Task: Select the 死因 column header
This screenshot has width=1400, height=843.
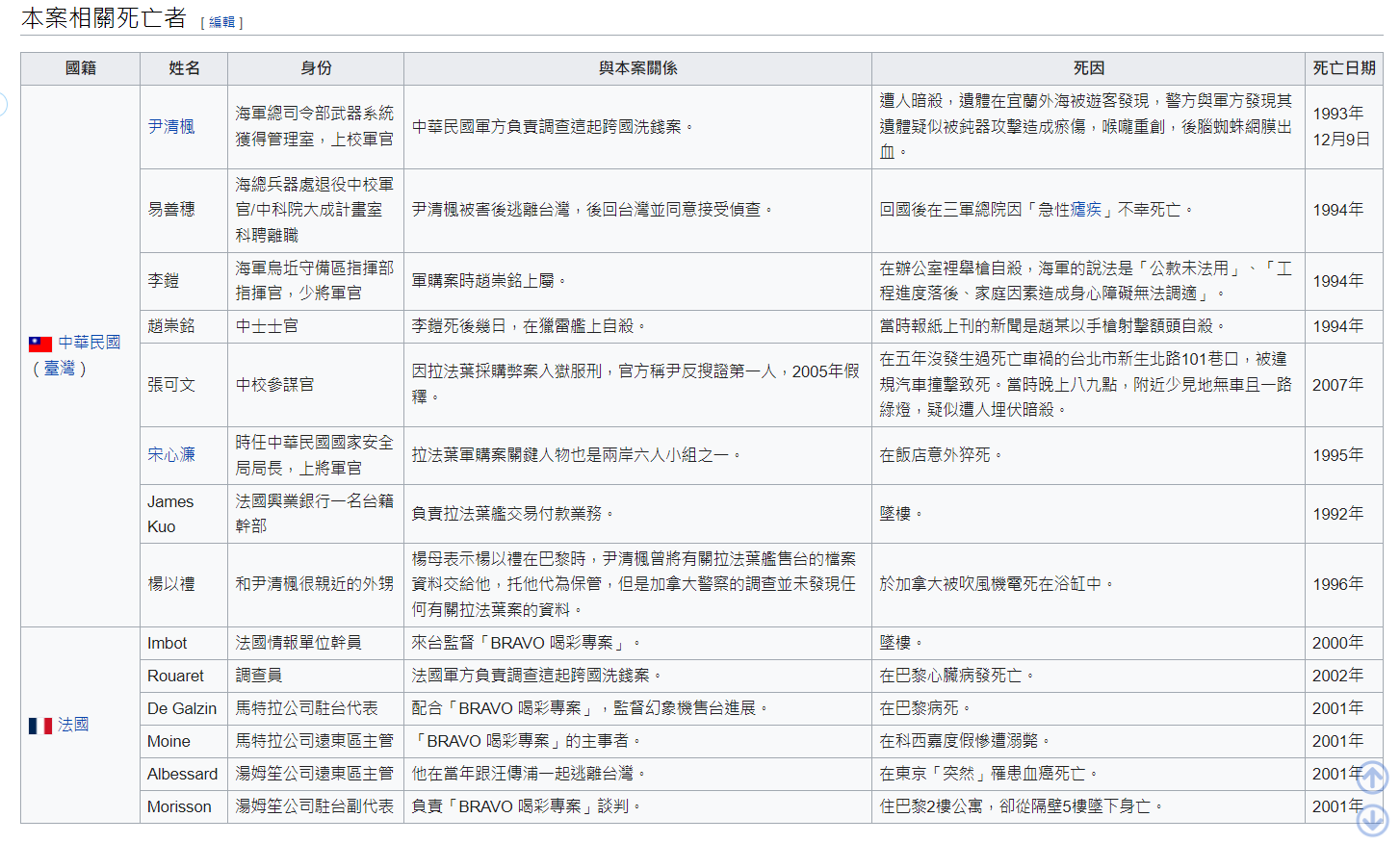Action: click(1089, 68)
